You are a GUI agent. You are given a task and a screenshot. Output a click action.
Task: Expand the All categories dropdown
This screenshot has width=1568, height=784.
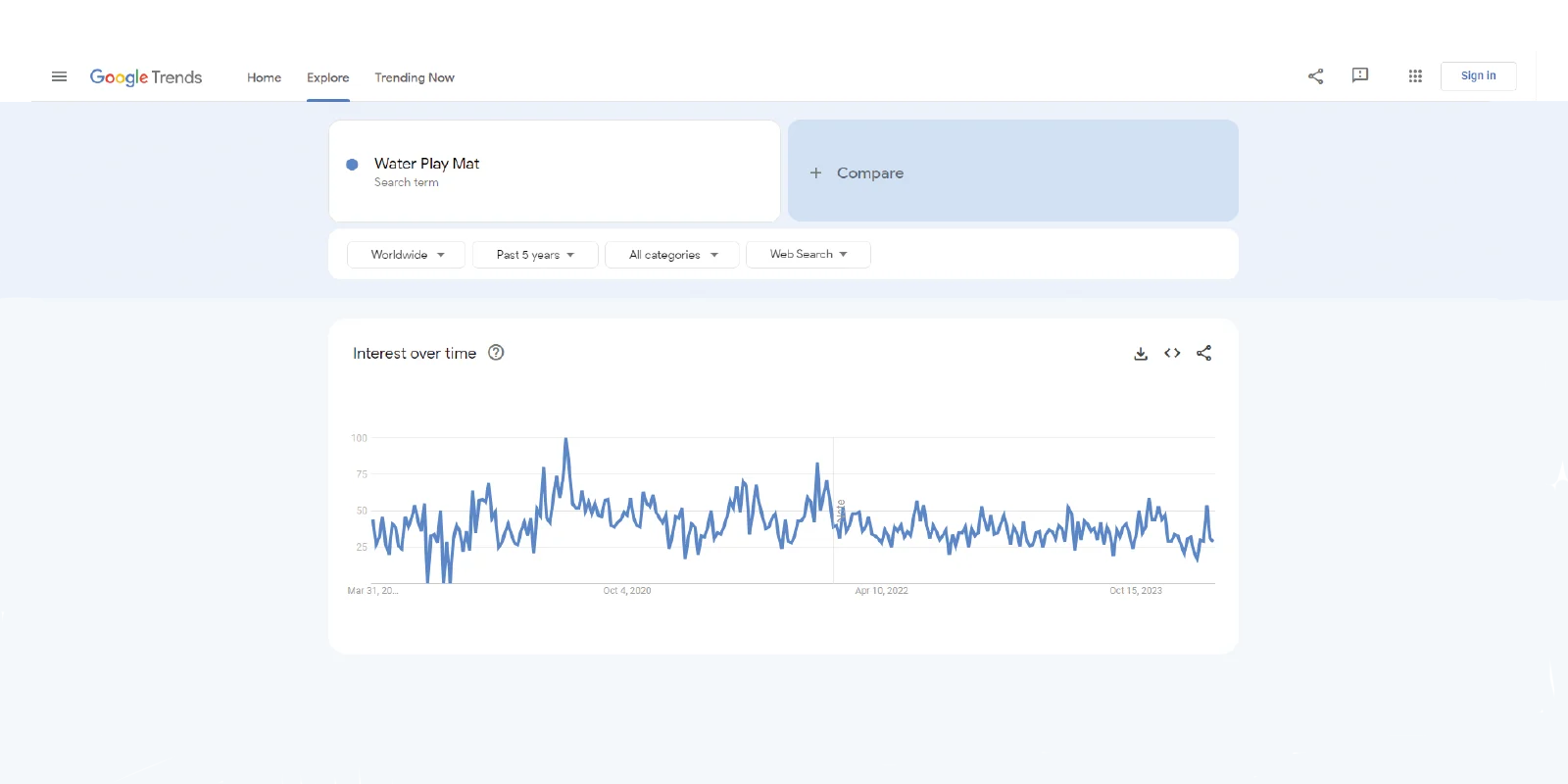[x=672, y=255]
